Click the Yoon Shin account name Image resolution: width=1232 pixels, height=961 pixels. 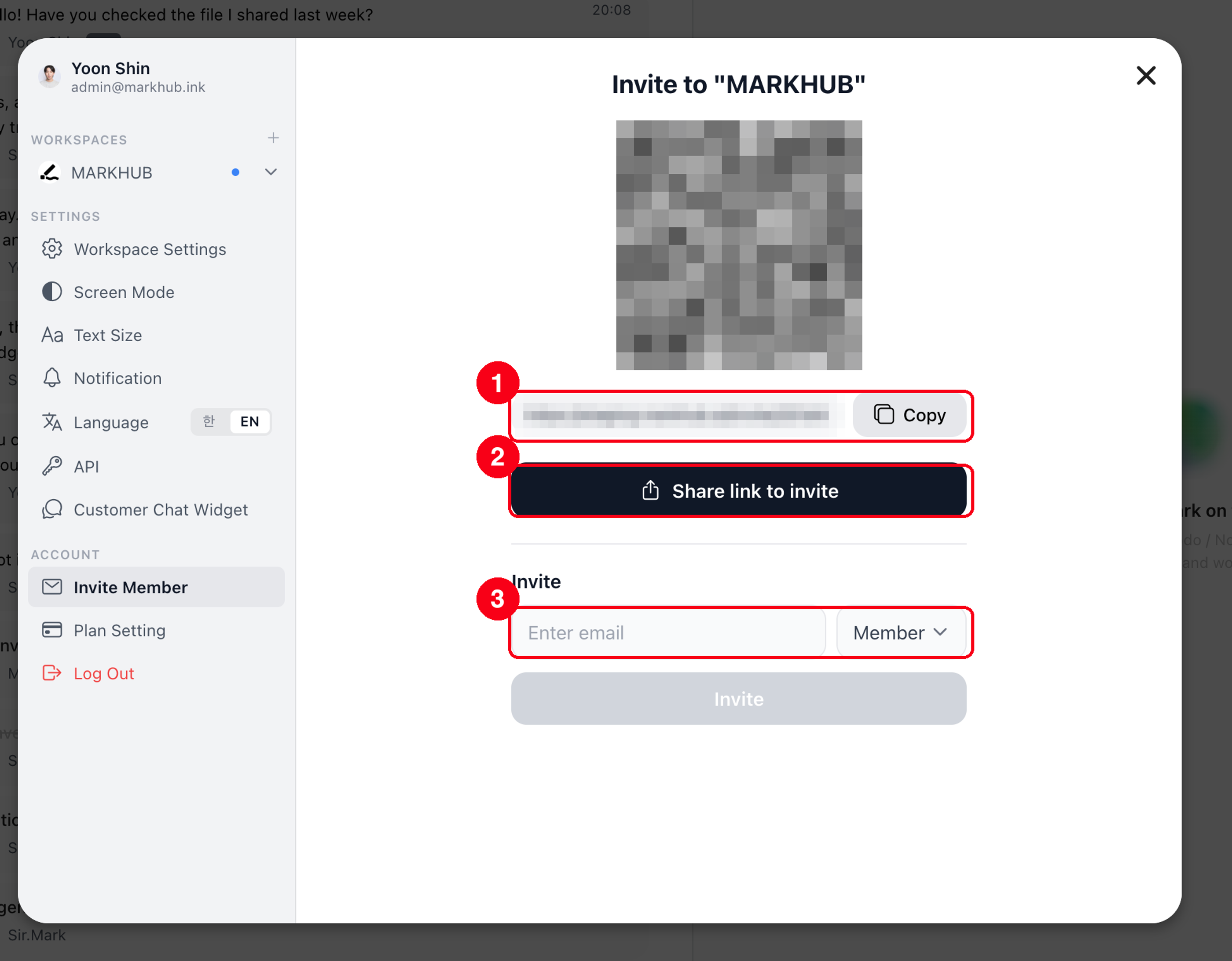110,68
